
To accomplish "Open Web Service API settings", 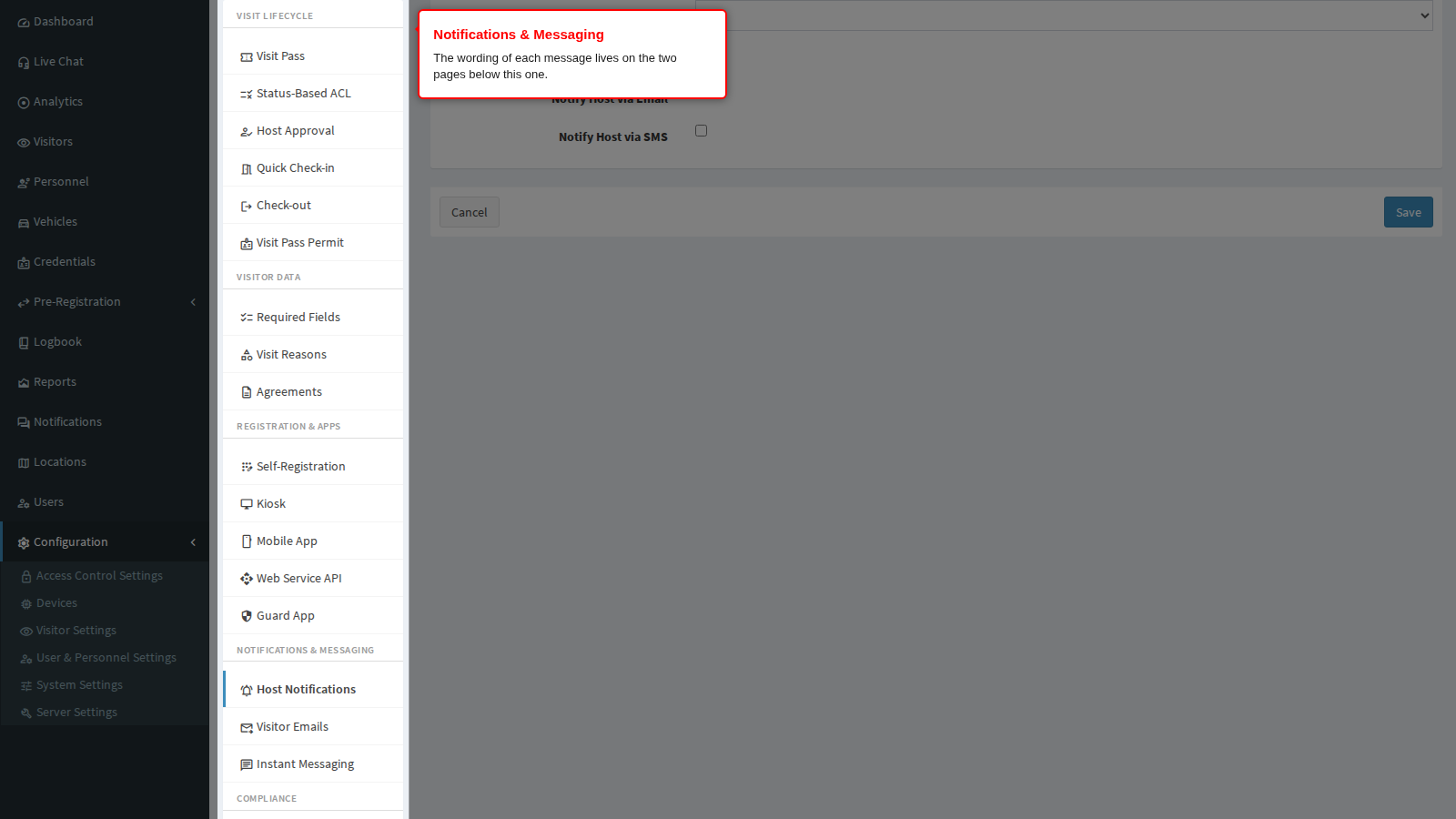I will 313,579.
